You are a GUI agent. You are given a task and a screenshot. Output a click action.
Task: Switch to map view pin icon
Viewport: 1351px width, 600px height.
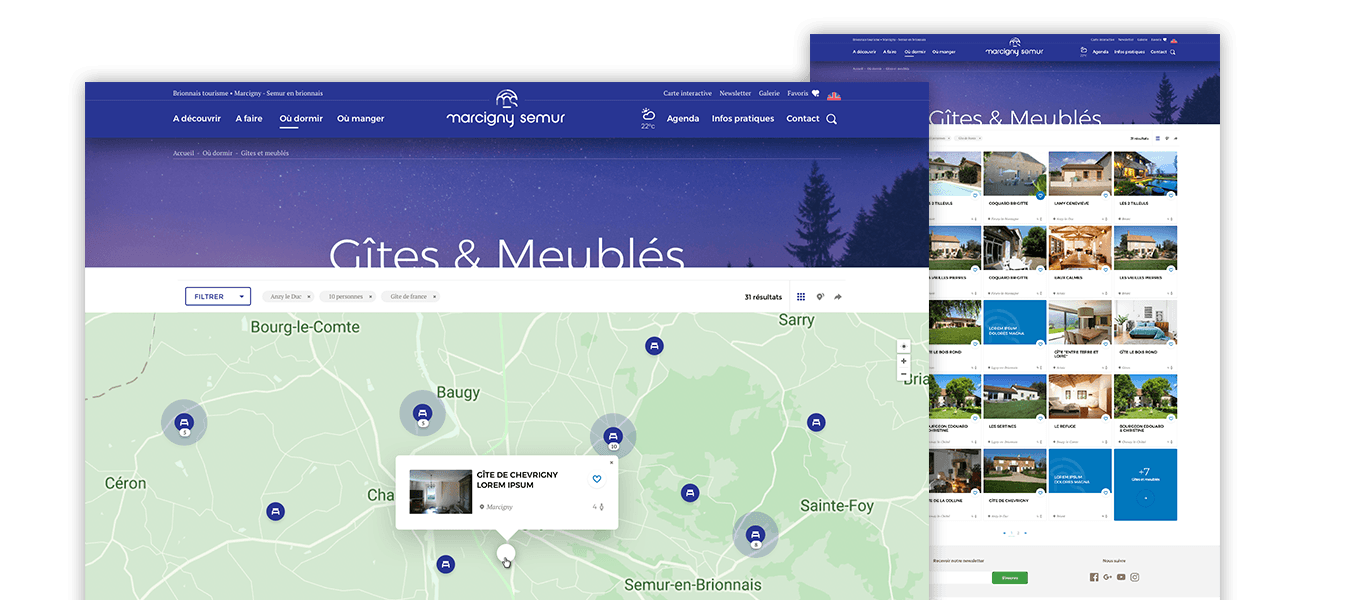coord(819,297)
